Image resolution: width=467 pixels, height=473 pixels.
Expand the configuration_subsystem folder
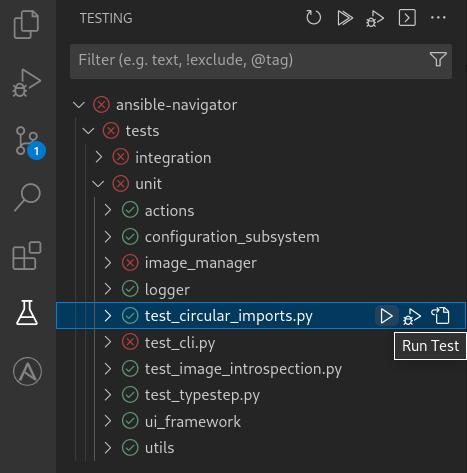click(x=108, y=236)
